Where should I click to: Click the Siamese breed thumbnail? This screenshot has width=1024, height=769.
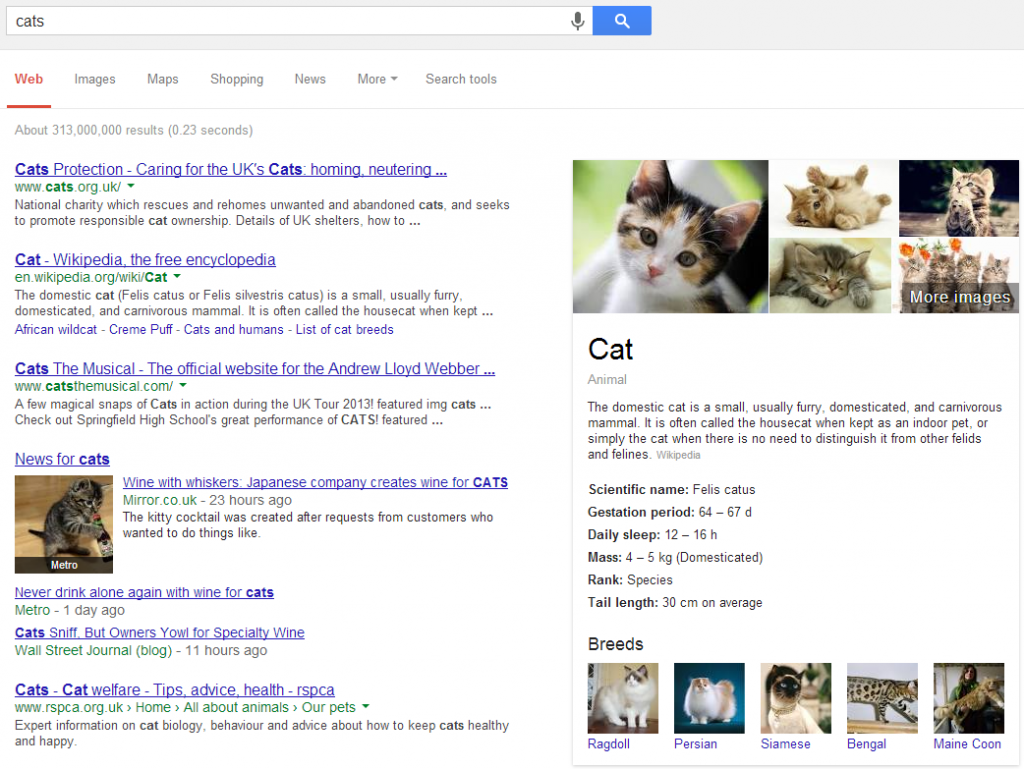pyautogui.click(x=796, y=698)
